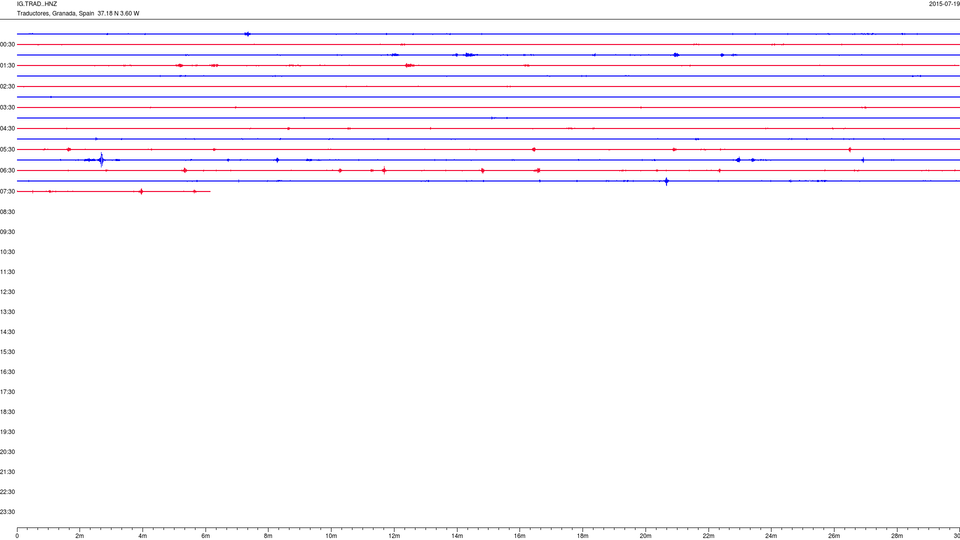The height and width of the screenshot is (540, 960).
Task: Click the station code IG.TRAD..HNZ
Action: pos(37,4)
